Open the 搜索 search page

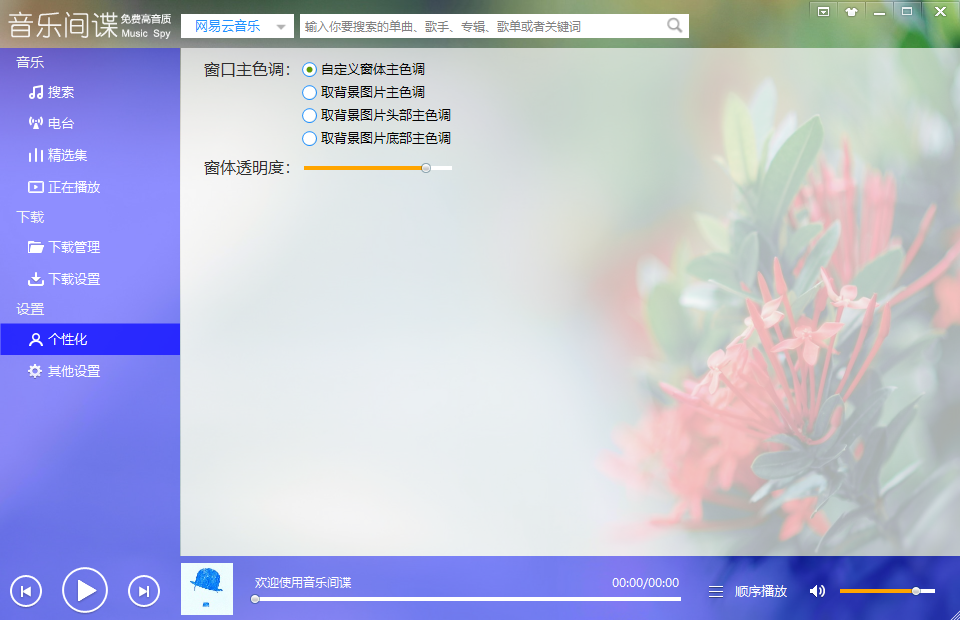click(90, 92)
